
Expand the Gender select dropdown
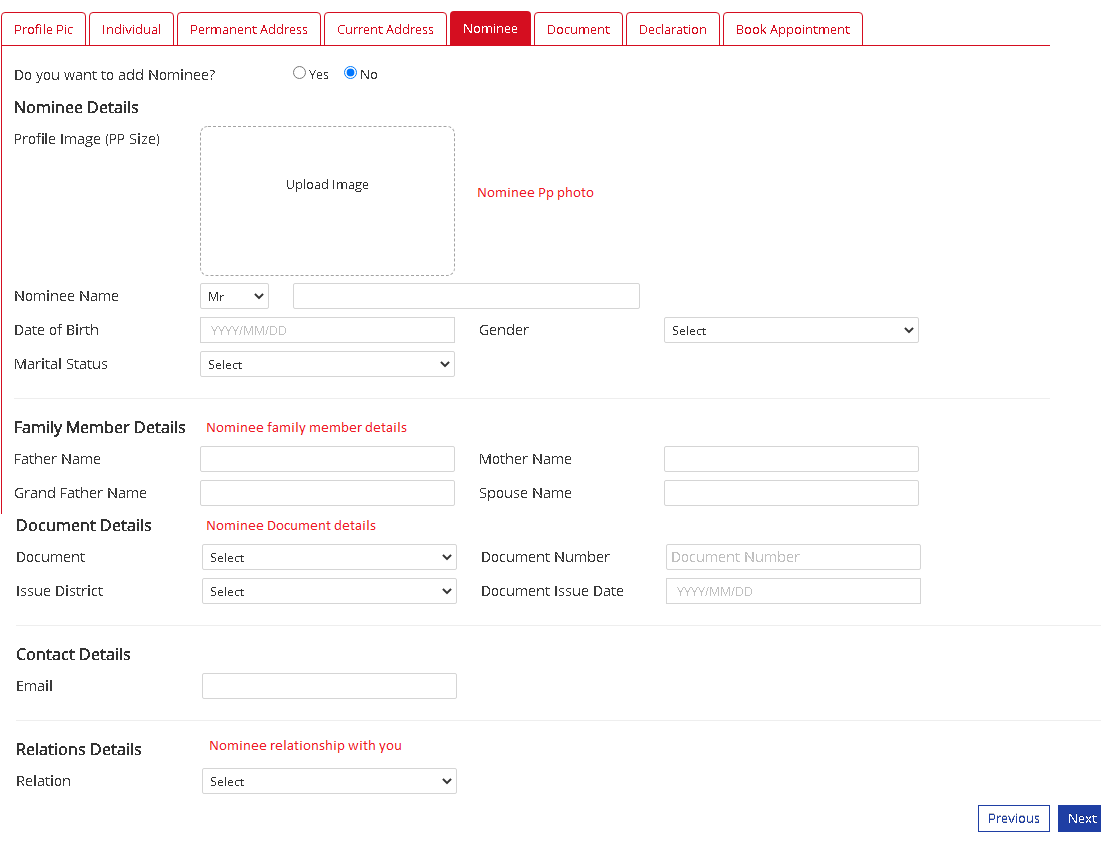(790, 331)
